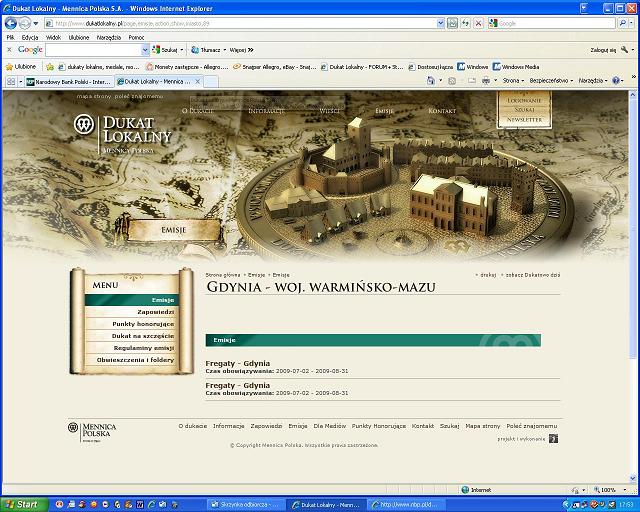
Task: Expand the tab list dropdown arrow
Action: (x=20, y=82)
